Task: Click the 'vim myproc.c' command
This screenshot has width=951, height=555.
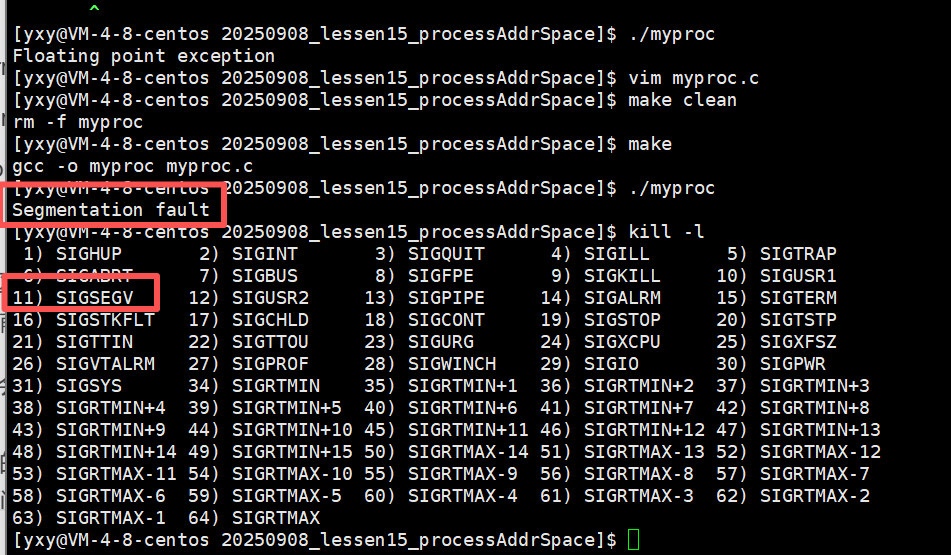Action: tap(693, 78)
